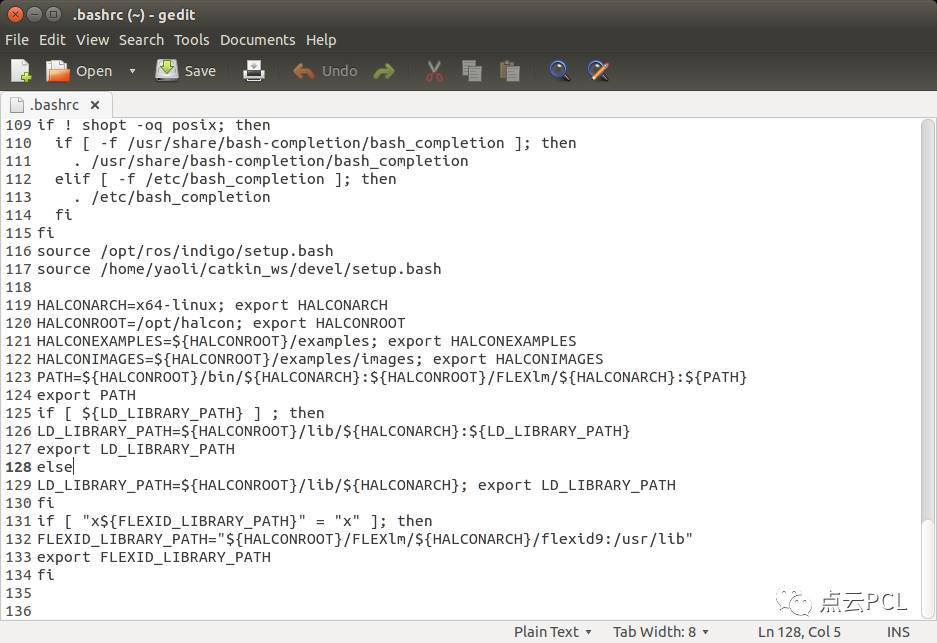Open the Find search tool
The image size is (937, 643).
pos(560,71)
